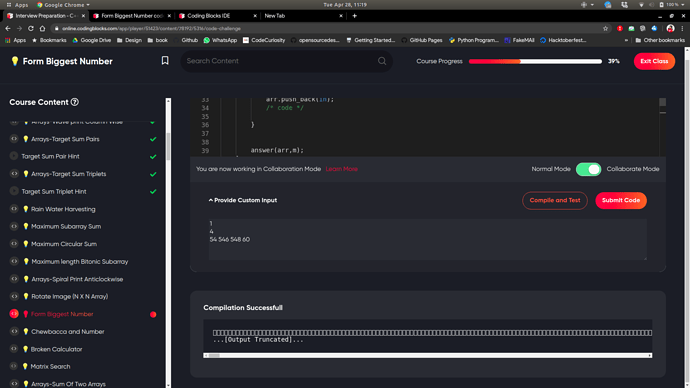Click the red status dot beside Form Biggest Number
Screen dimensions: 690x388
point(153,315)
